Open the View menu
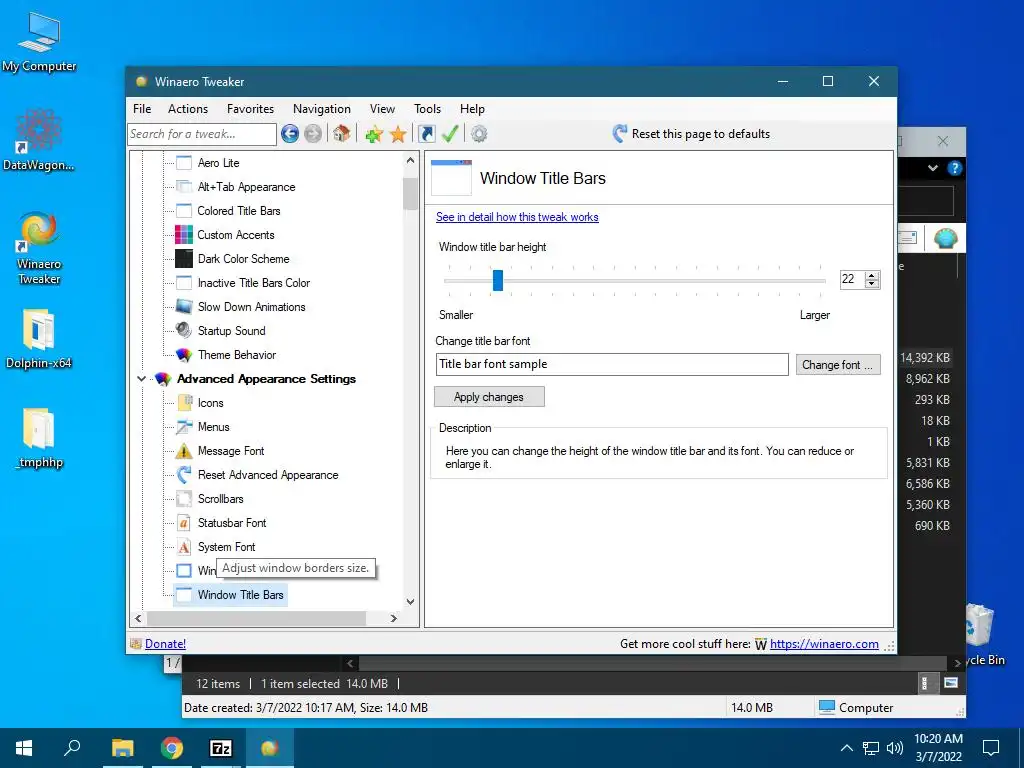 point(382,109)
